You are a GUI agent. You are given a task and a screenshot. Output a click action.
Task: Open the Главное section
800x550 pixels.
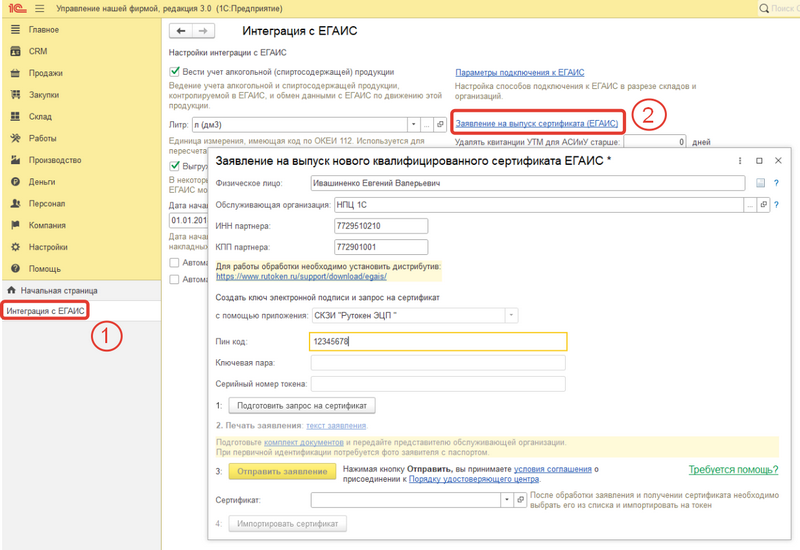click(x=43, y=30)
